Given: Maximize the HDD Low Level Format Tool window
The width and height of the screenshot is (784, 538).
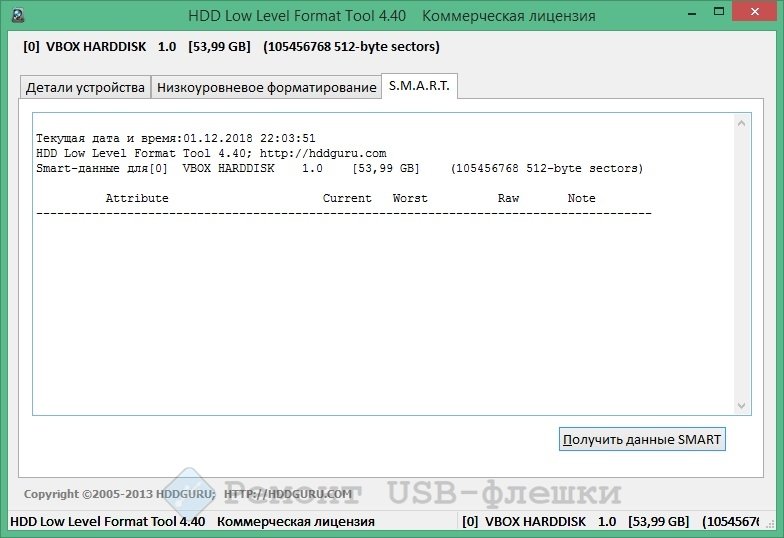Looking at the screenshot, I should coord(719,12).
